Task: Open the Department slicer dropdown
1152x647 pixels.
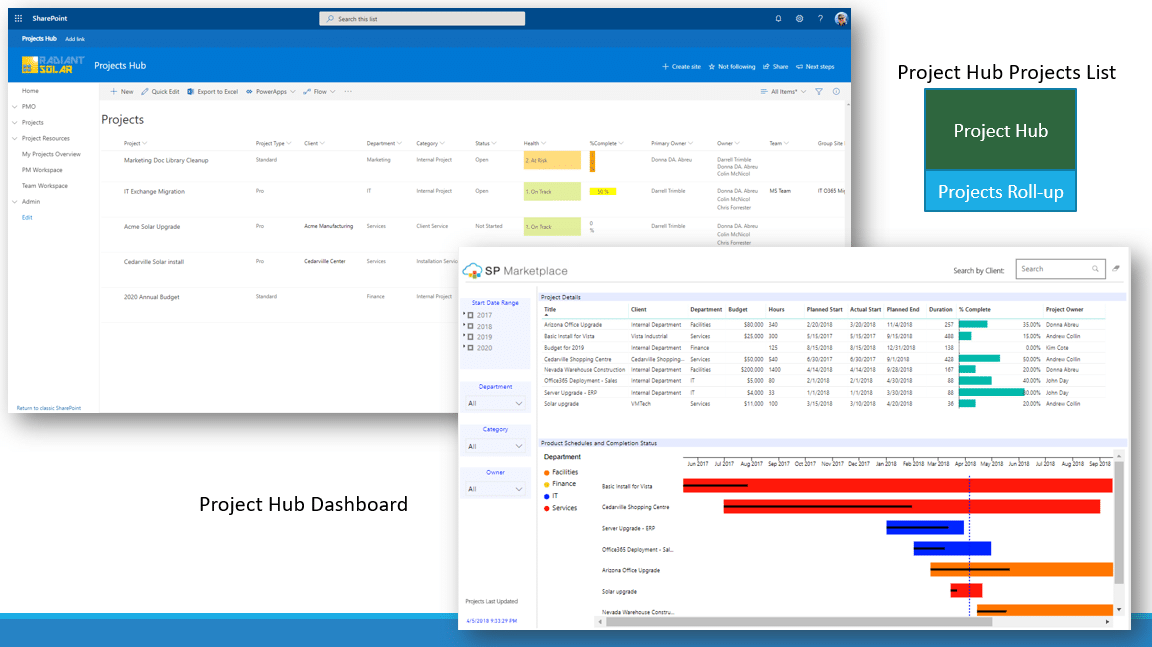Action: point(495,403)
